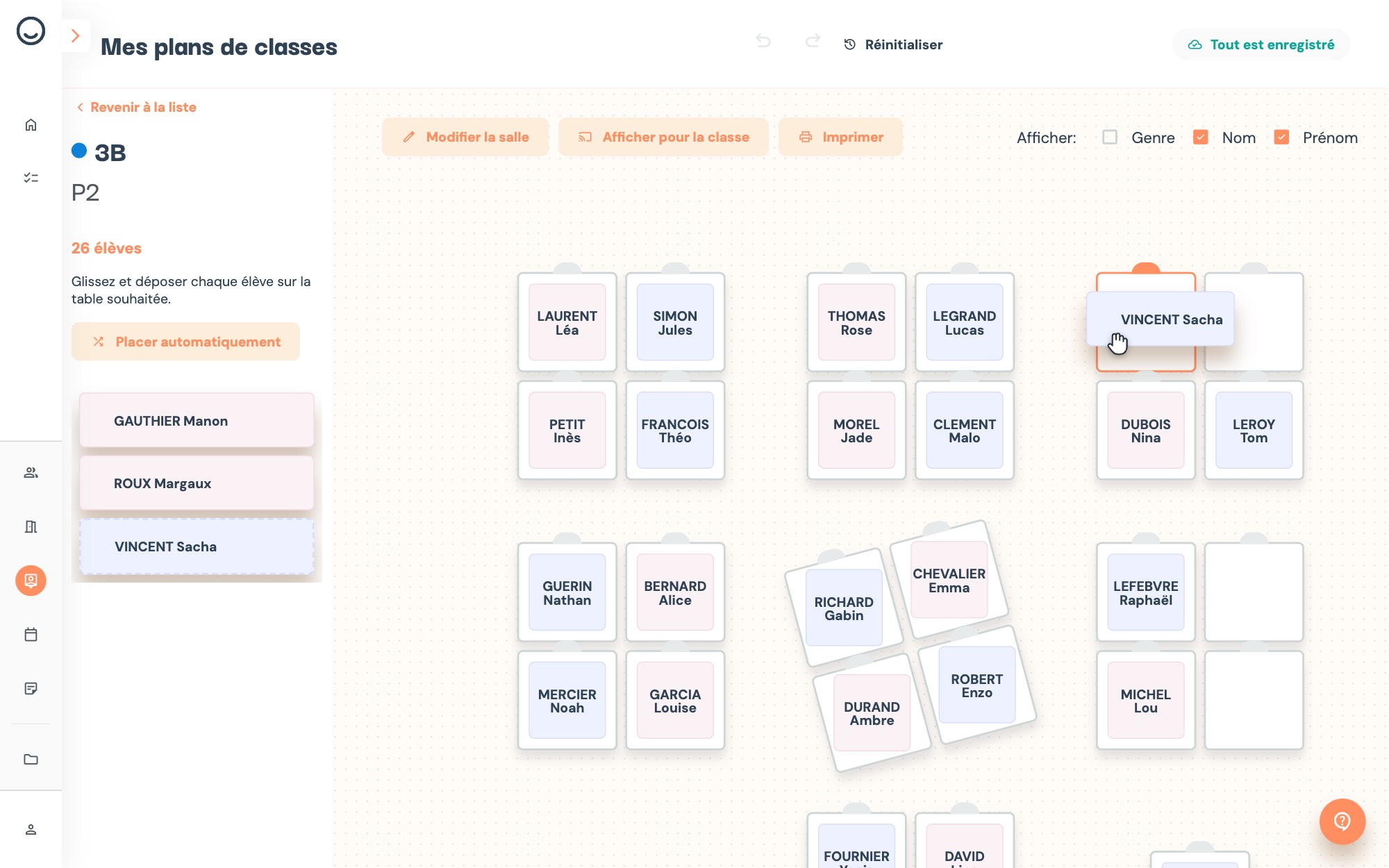The image size is (1389, 868).
Task: Open the students group icon in the sidebar
Action: (x=31, y=473)
